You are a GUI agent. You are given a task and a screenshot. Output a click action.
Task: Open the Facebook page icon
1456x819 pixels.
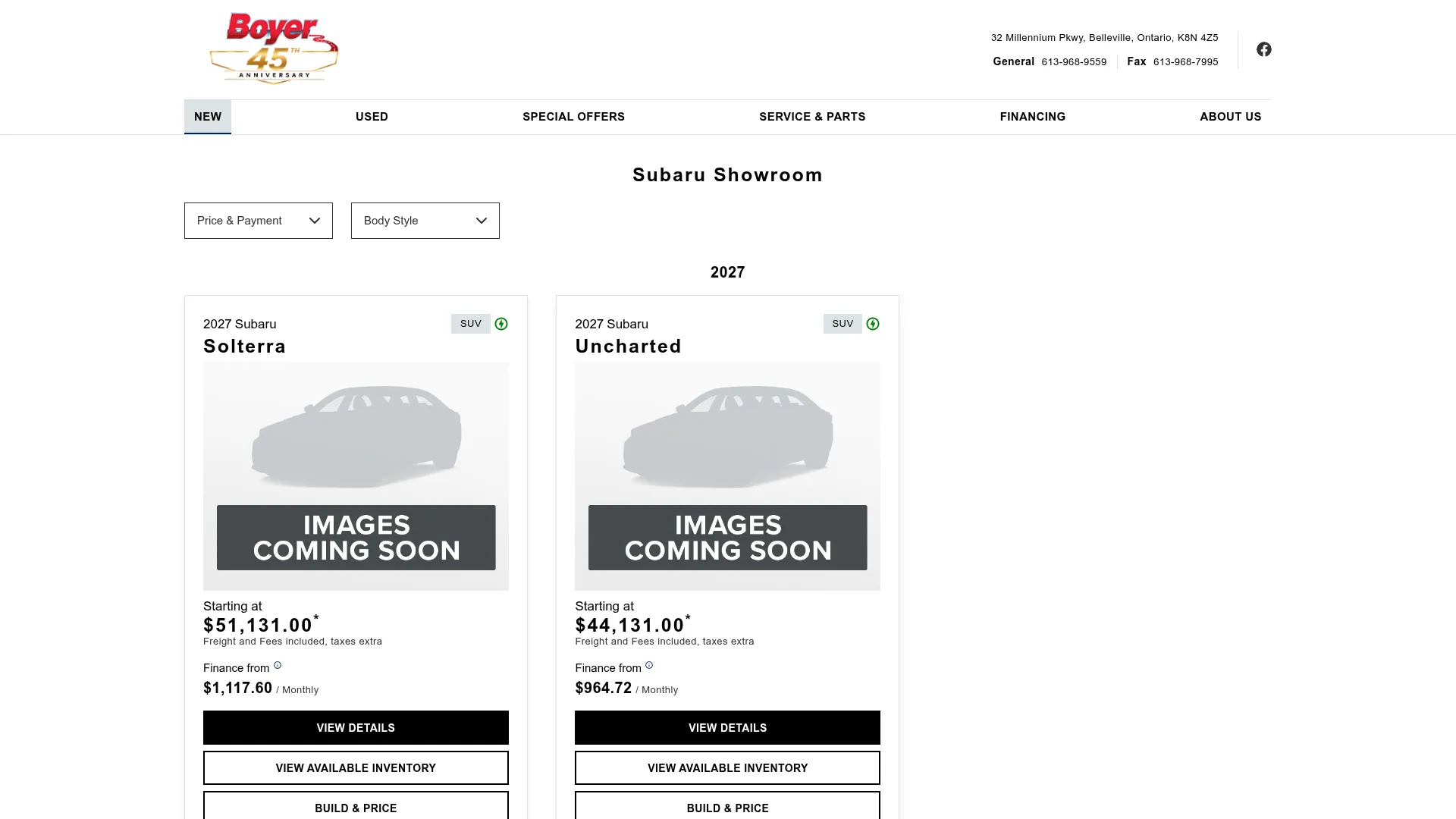(x=1263, y=49)
